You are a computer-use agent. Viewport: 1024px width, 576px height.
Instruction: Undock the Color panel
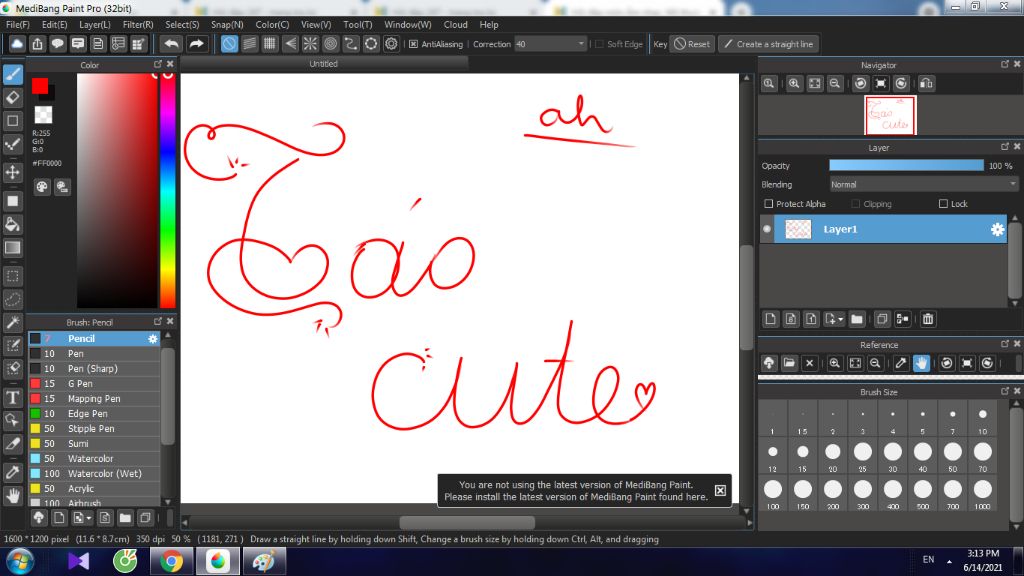(x=157, y=64)
